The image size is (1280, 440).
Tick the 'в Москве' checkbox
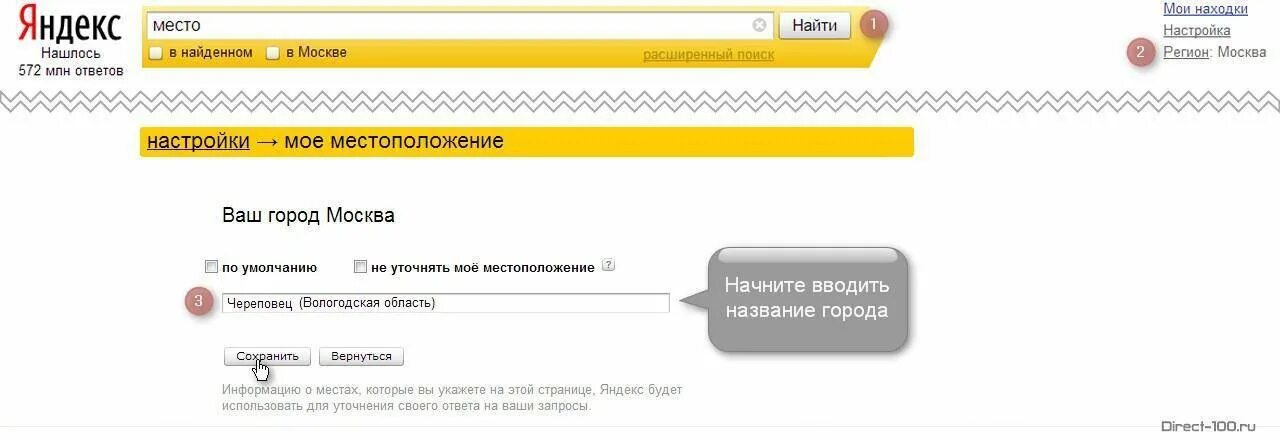click(272, 53)
